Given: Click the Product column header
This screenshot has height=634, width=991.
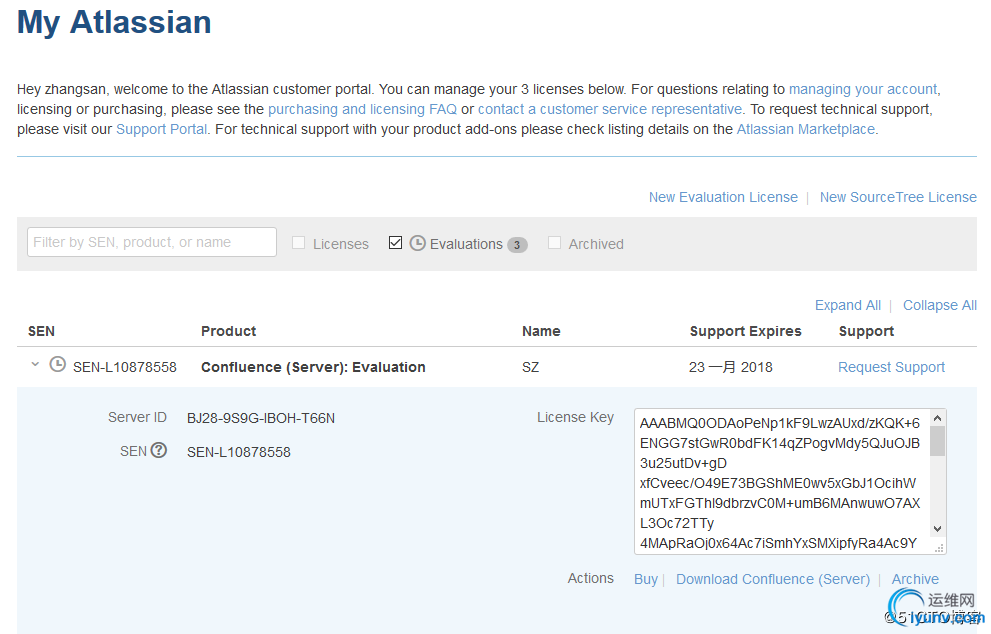Looking at the screenshot, I should click(x=228, y=331).
